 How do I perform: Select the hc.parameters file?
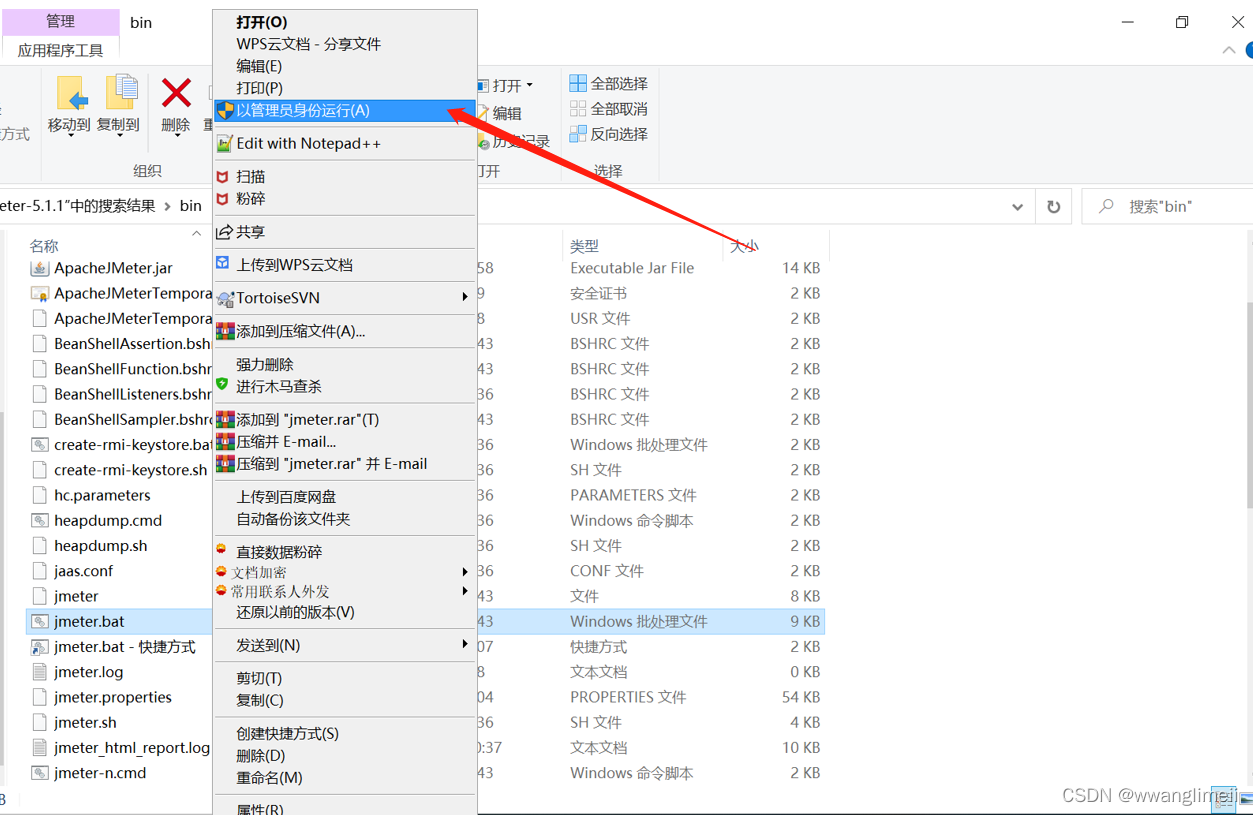[102, 495]
